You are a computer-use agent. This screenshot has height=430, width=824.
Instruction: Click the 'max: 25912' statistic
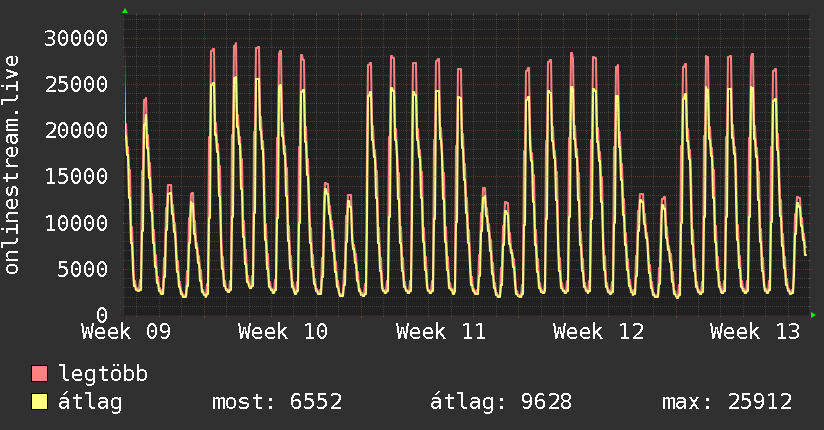727,402
